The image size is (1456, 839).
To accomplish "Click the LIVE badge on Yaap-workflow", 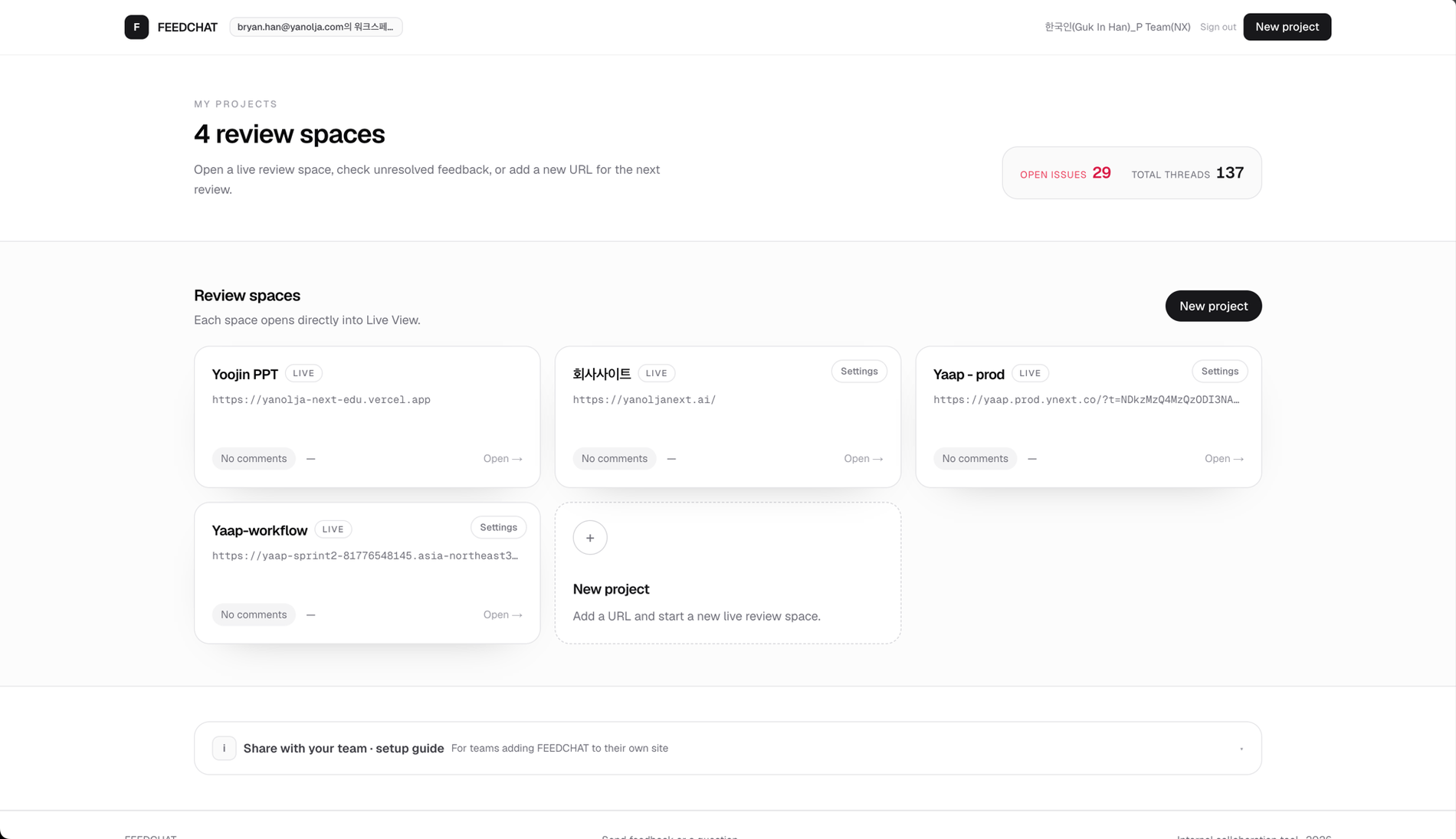I will pos(333,529).
